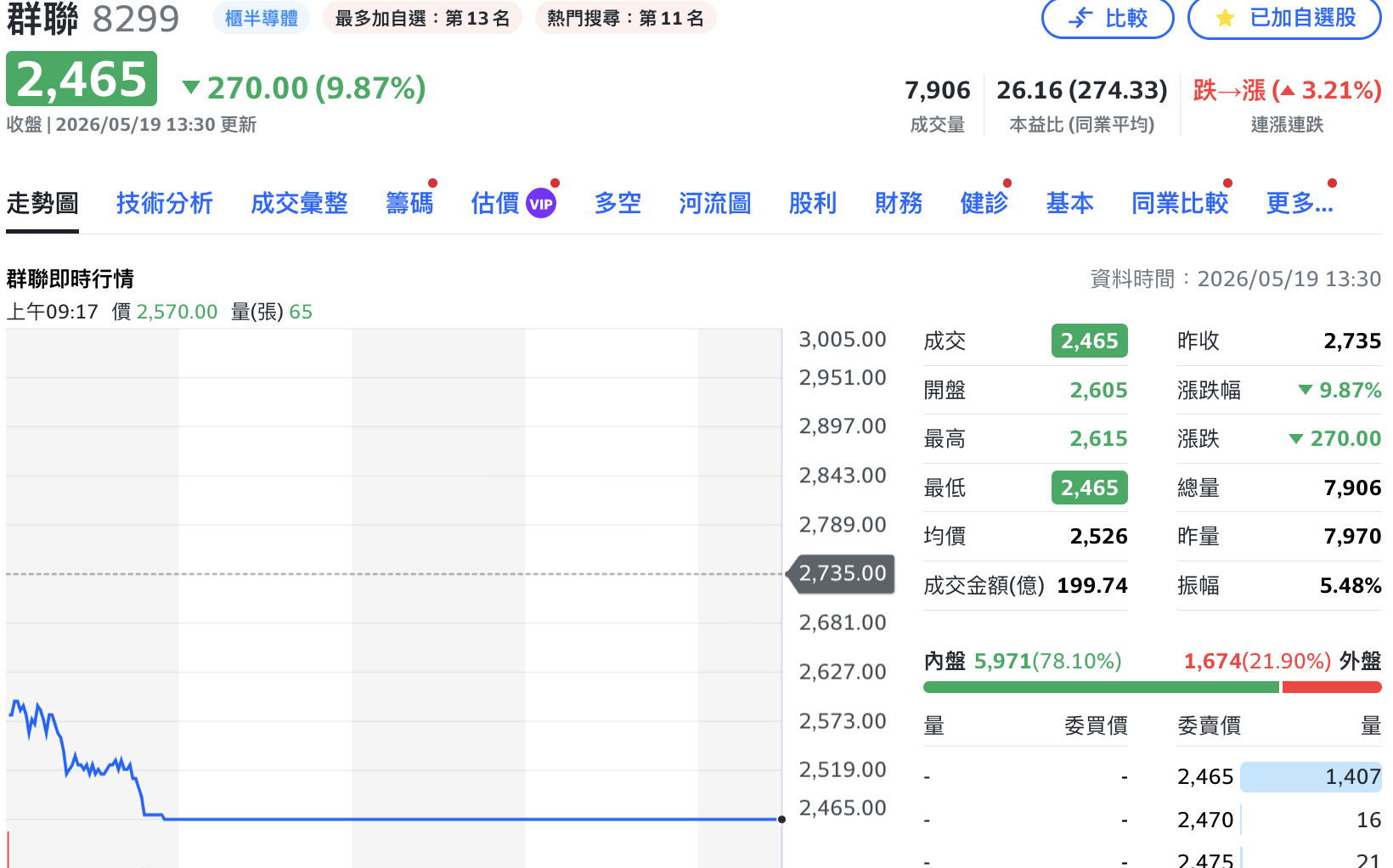This screenshot has height=868, width=1393.
Task: Open the 股利 tab
Action: (813, 203)
